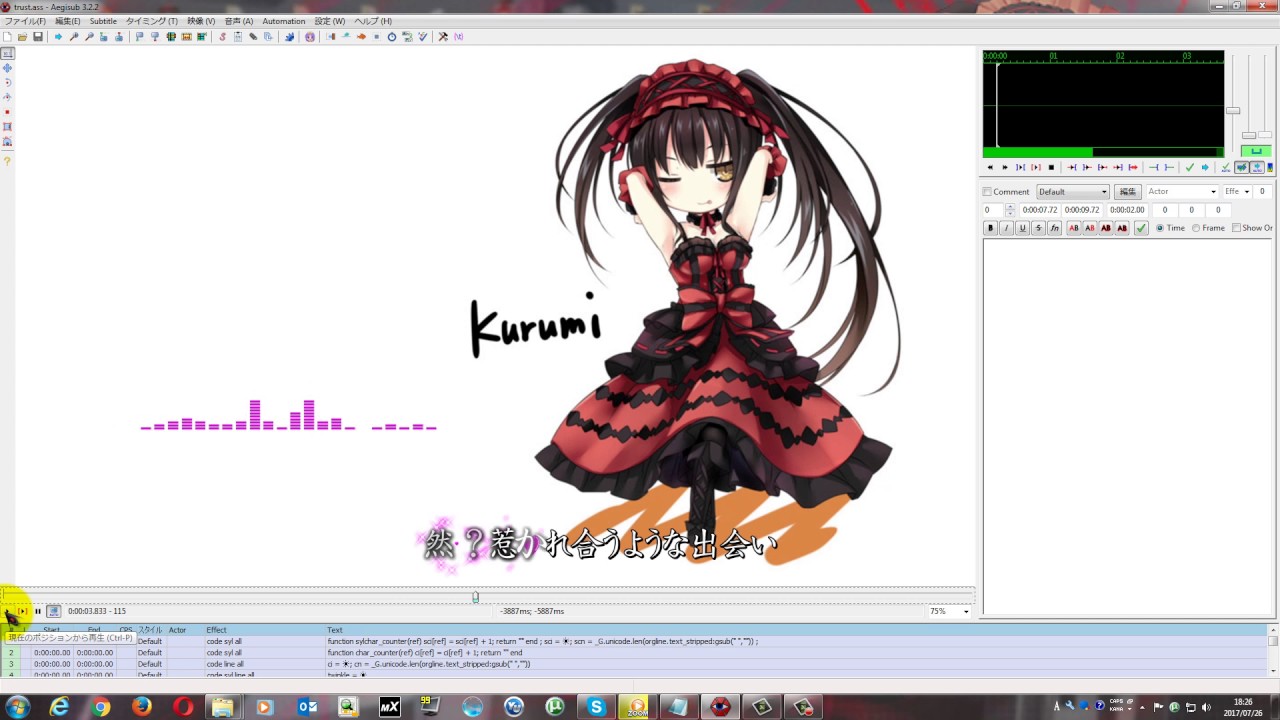Open the 映像(V) video menu
Viewport: 1280px width, 720px height.
pos(201,21)
